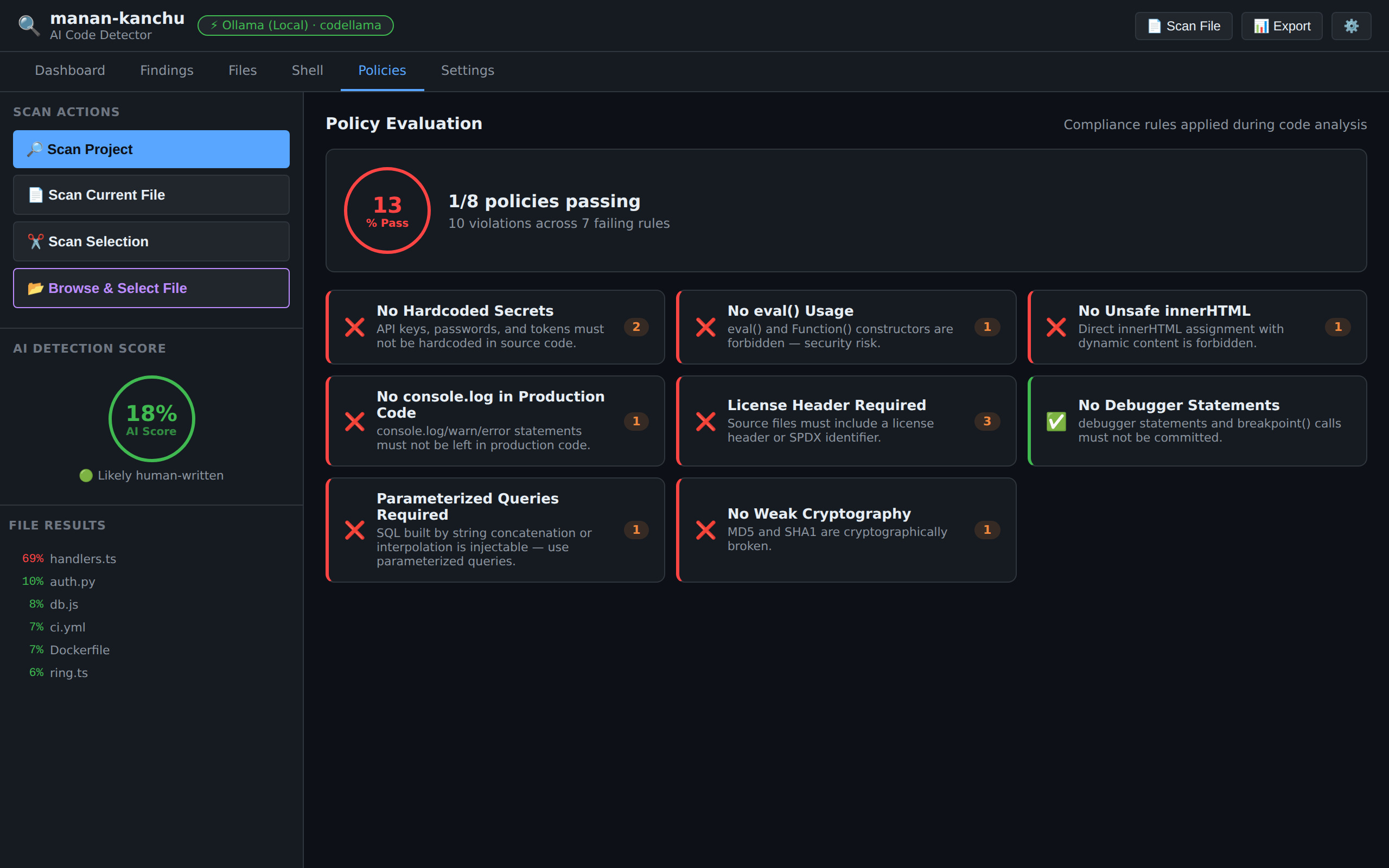Click the violation count badge on No Unsafe innerHTML
The height and width of the screenshot is (868, 1389).
[x=1338, y=327]
